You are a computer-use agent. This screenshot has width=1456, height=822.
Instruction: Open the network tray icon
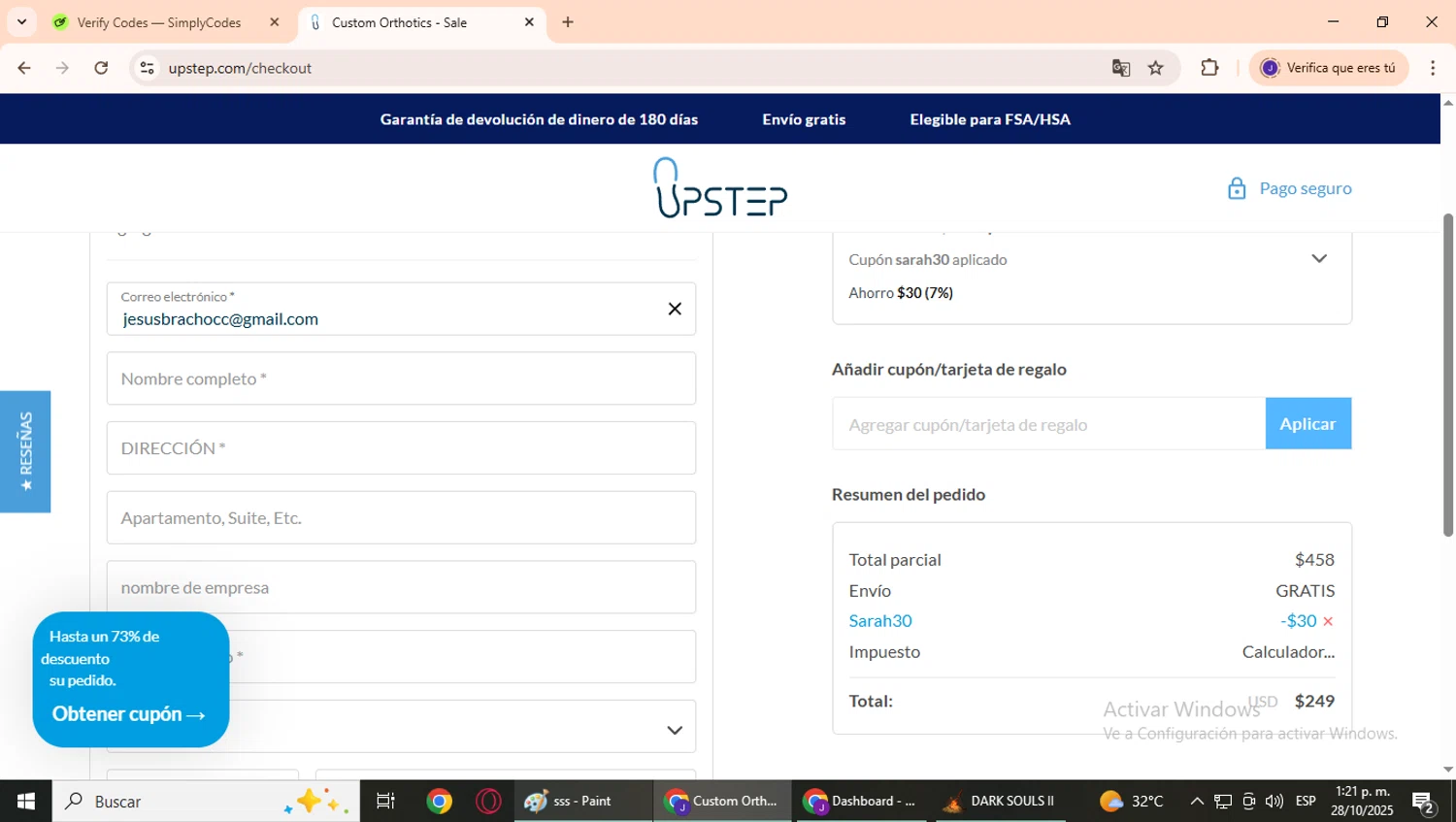pyautogui.click(x=1223, y=801)
